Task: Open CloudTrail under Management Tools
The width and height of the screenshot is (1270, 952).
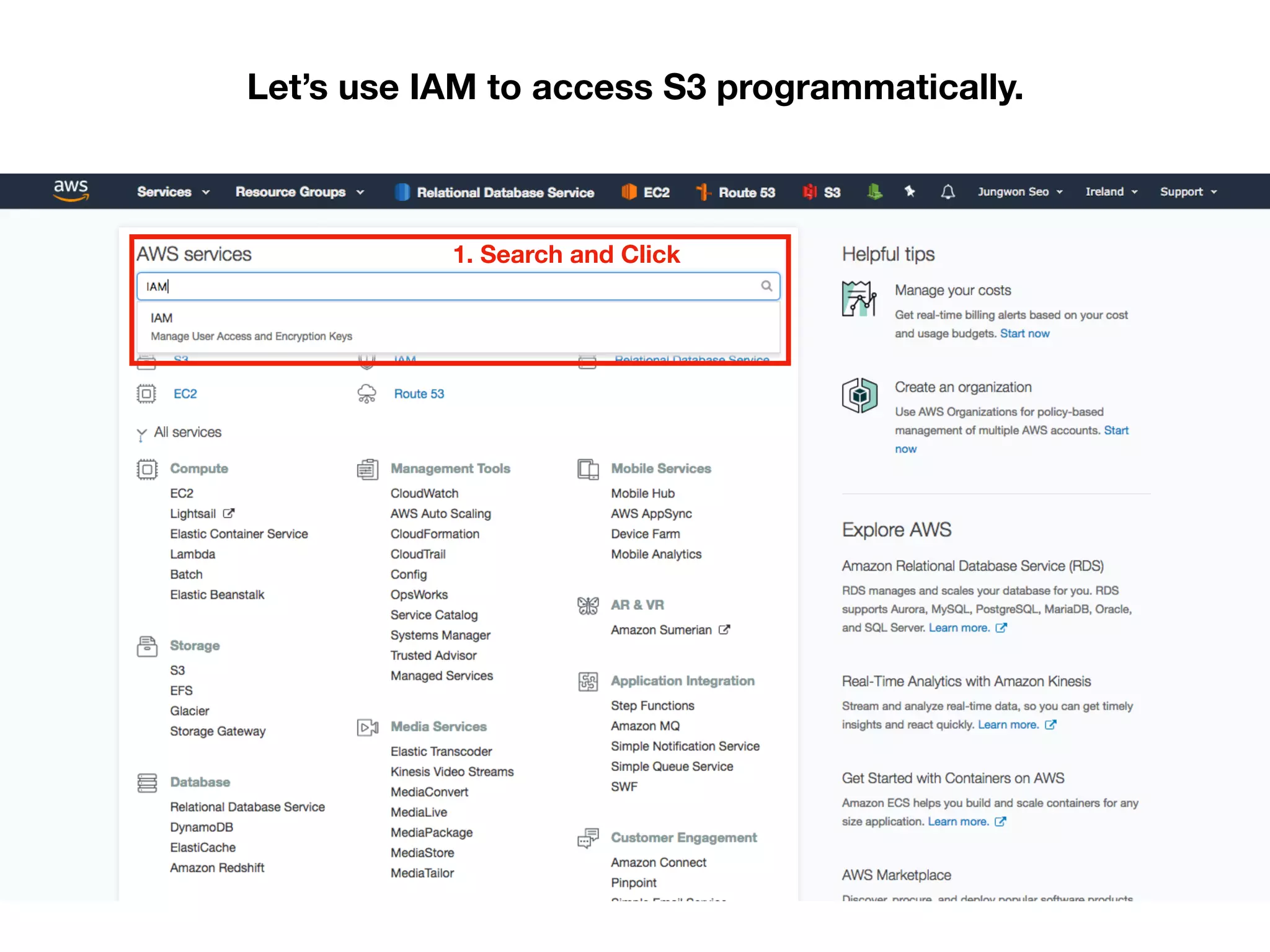Action: 418,554
